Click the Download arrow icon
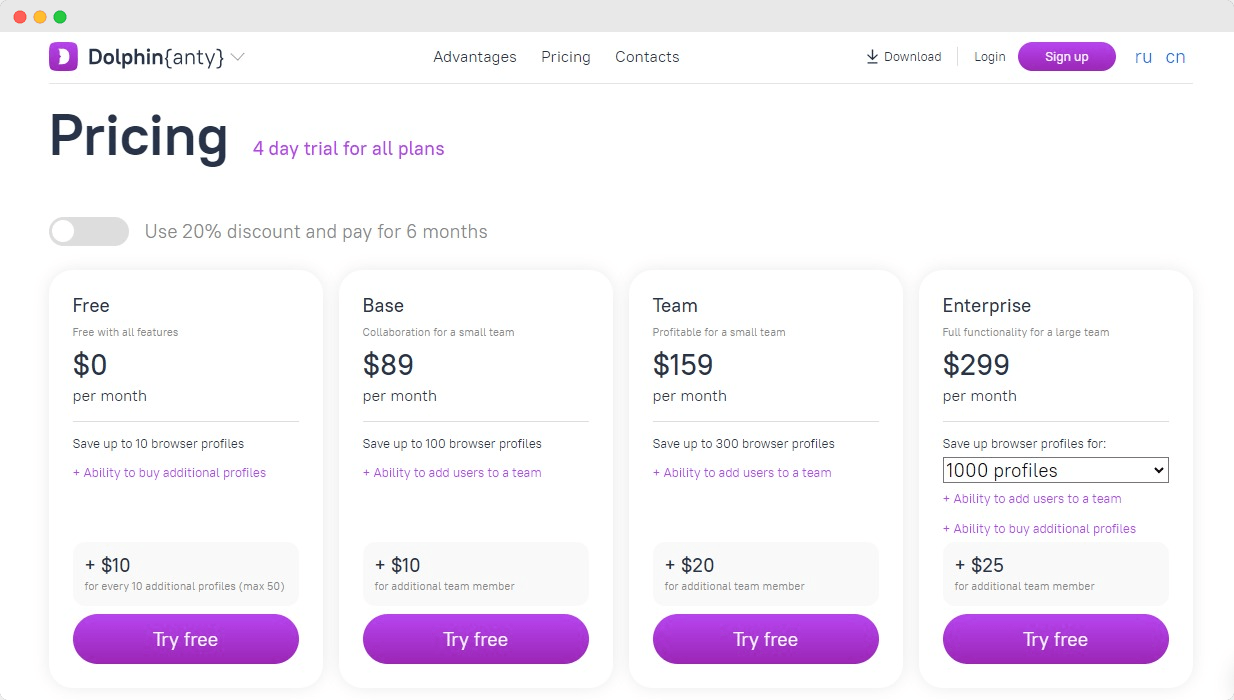Image resolution: width=1234 pixels, height=700 pixels. [x=872, y=57]
